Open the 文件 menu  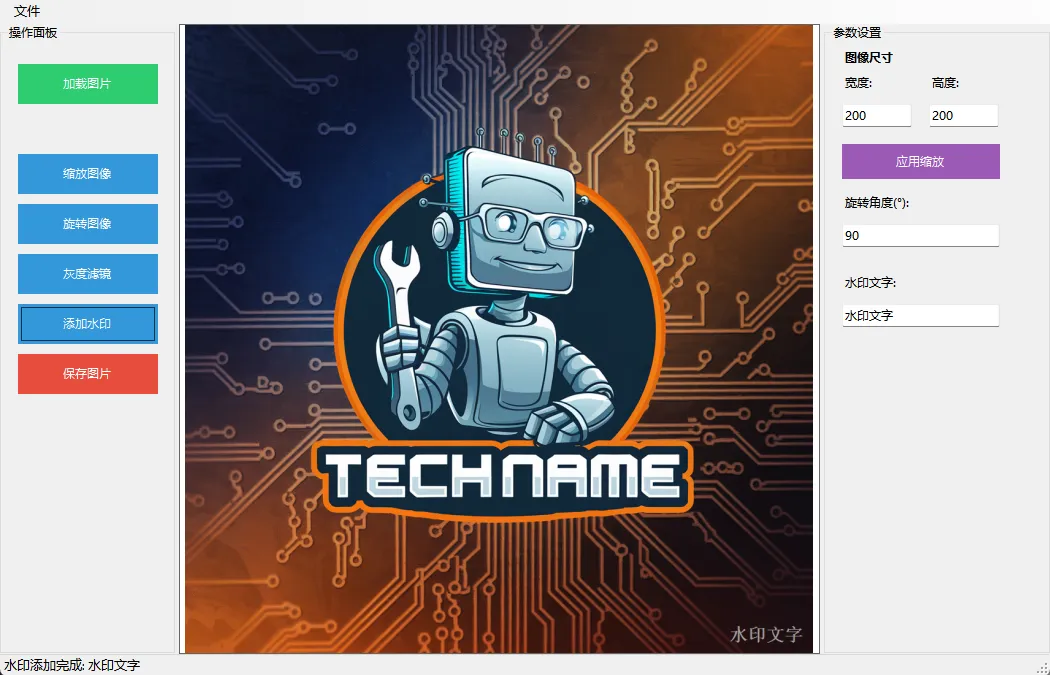(x=27, y=11)
